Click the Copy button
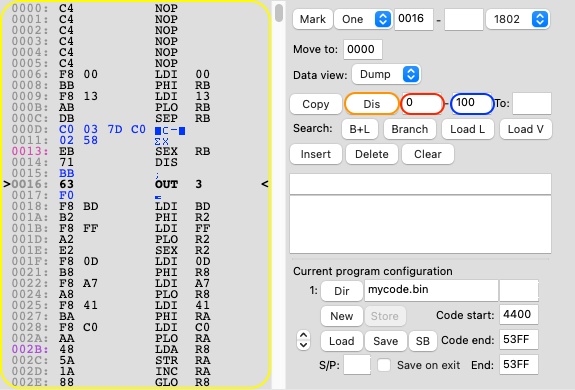575x390 pixels. (316, 104)
